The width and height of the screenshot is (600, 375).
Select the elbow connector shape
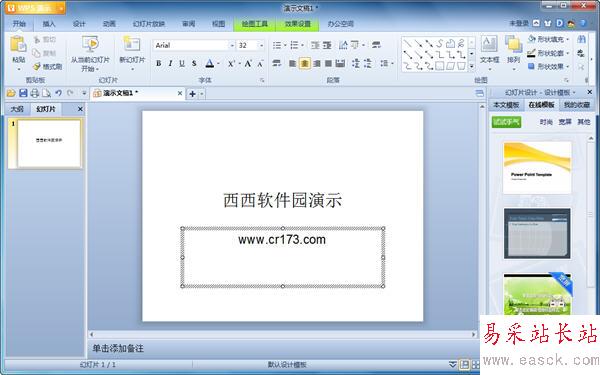tap(440, 55)
